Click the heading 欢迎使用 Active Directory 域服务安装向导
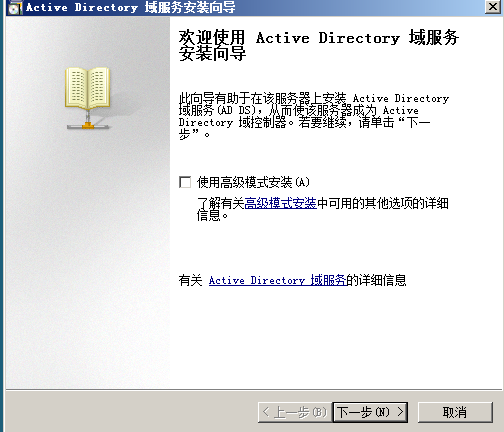This screenshot has height=432, width=504. pos(319,45)
